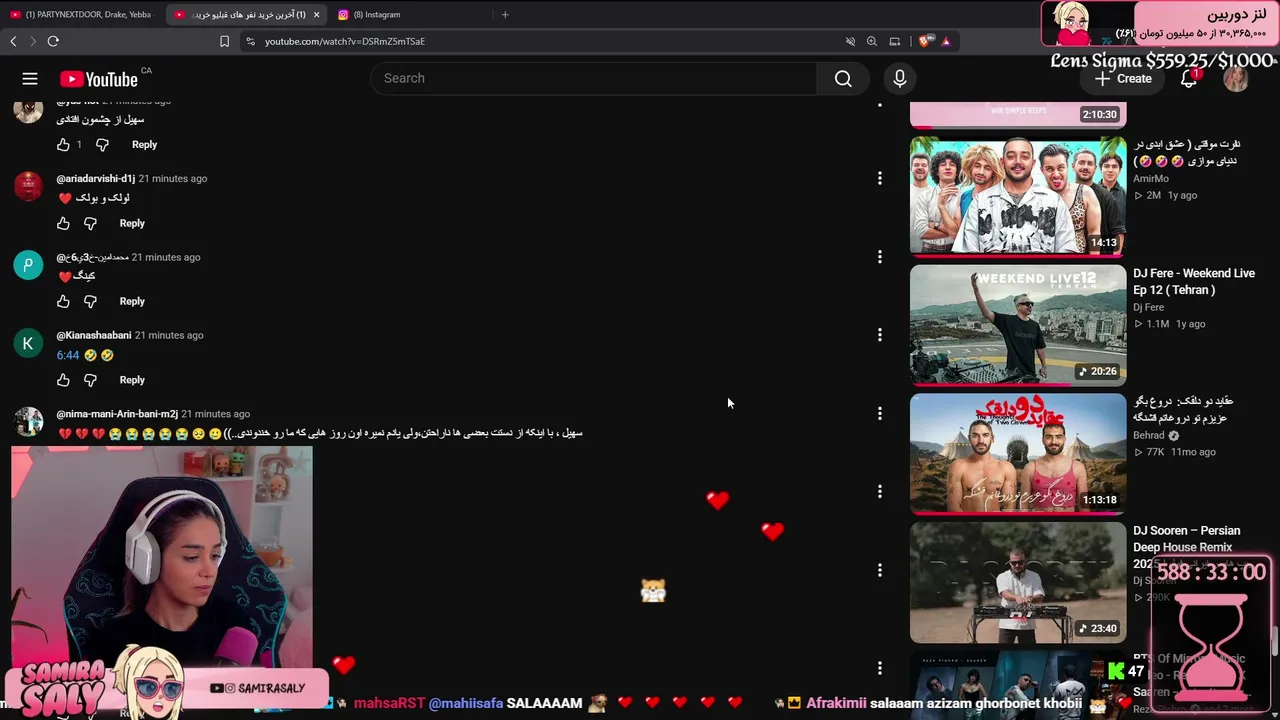The width and height of the screenshot is (1280, 720).
Task: Open action menu for @nima-mani-Arin-bani-m2j's comment
Action: pyautogui.click(x=880, y=413)
